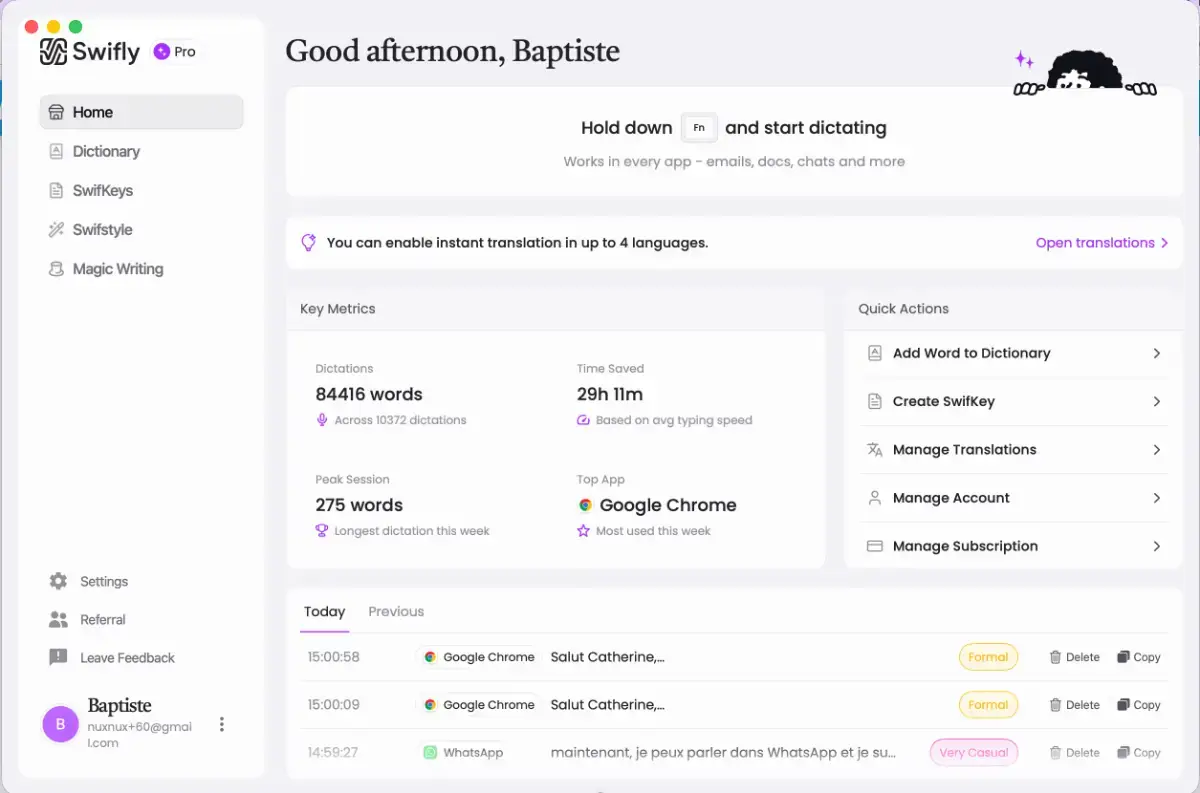This screenshot has height=793, width=1200.
Task: Open Swifstyle magic wand icon
Action: tap(56, 230)
